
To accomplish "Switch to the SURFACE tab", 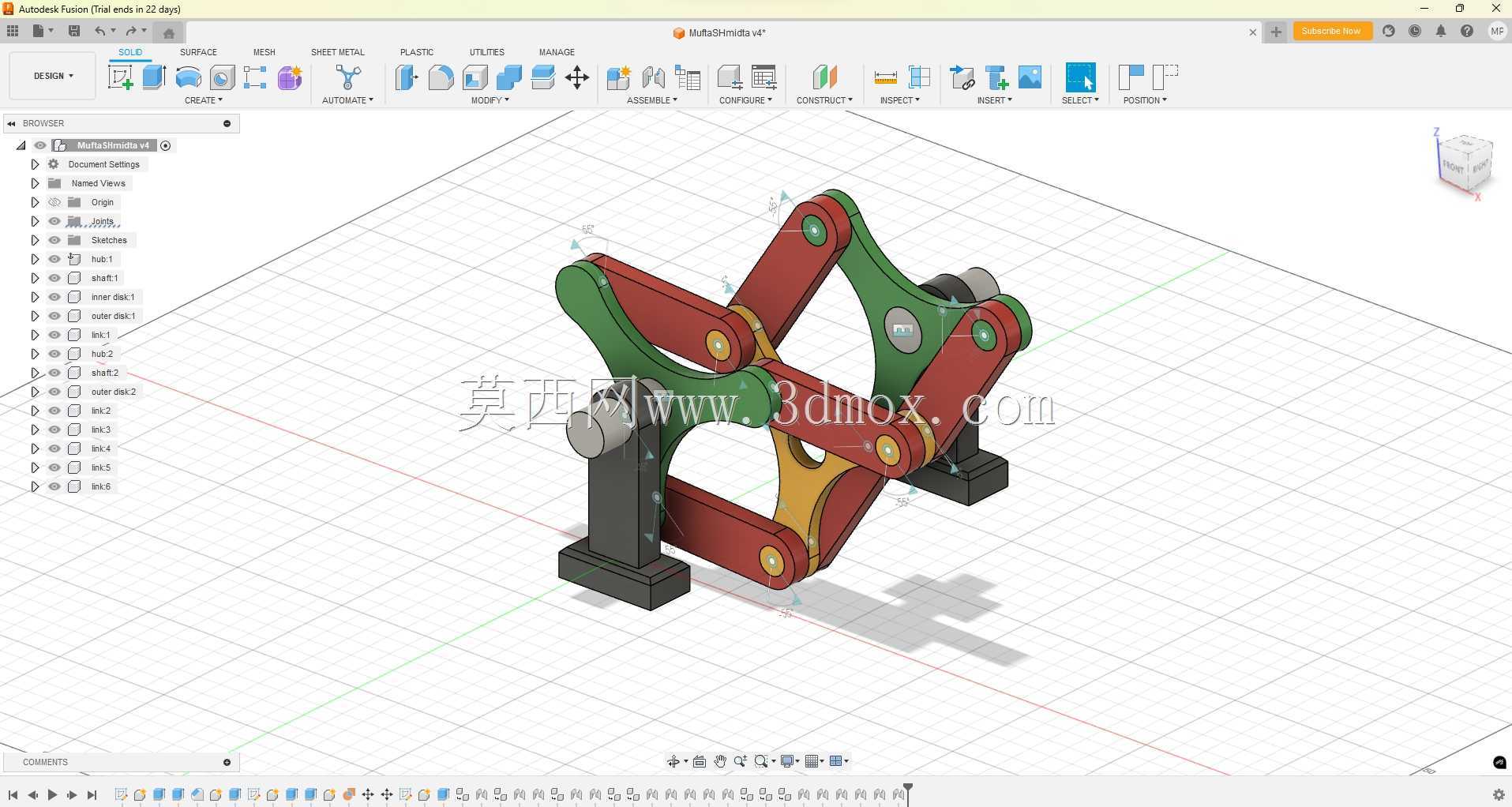I will coord(198,52).
